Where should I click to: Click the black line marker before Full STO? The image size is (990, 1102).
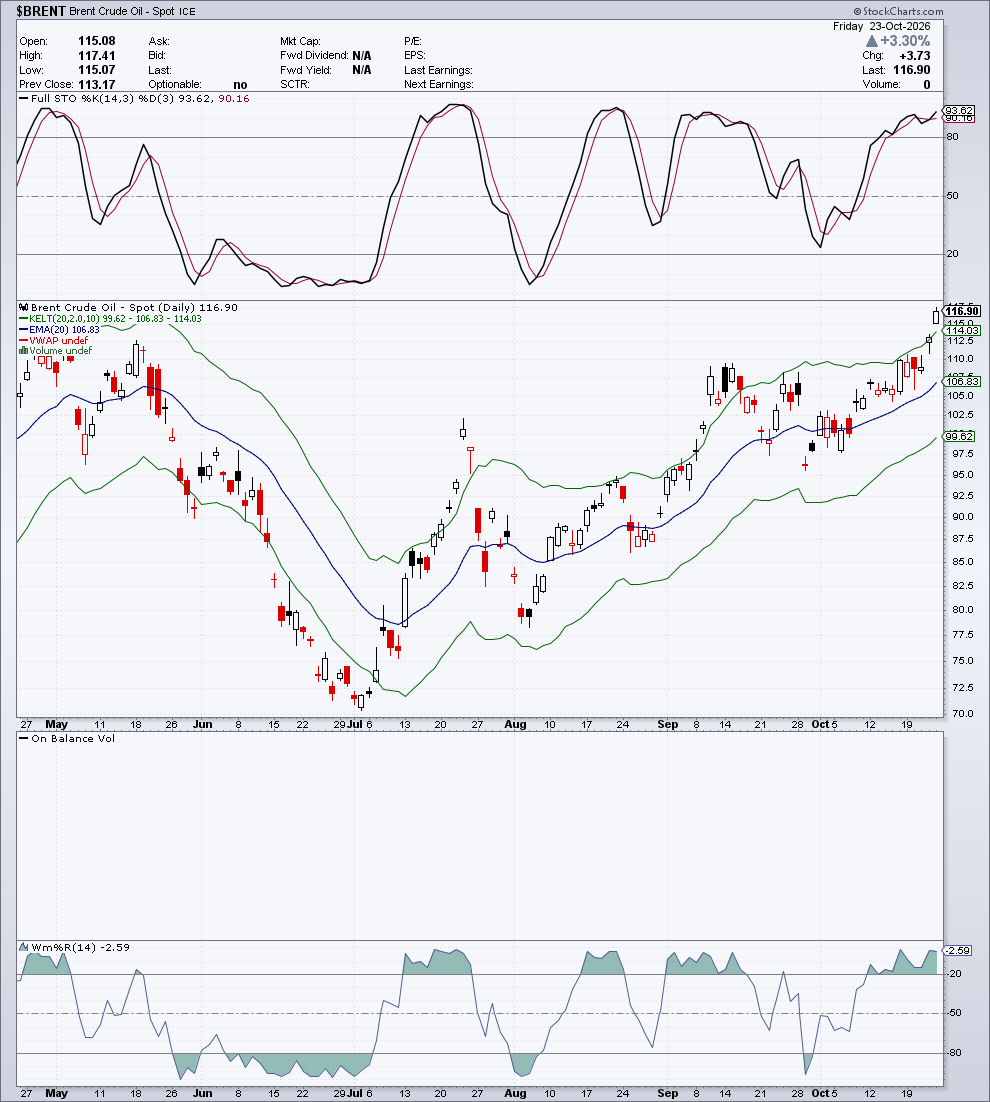point(24,98)
